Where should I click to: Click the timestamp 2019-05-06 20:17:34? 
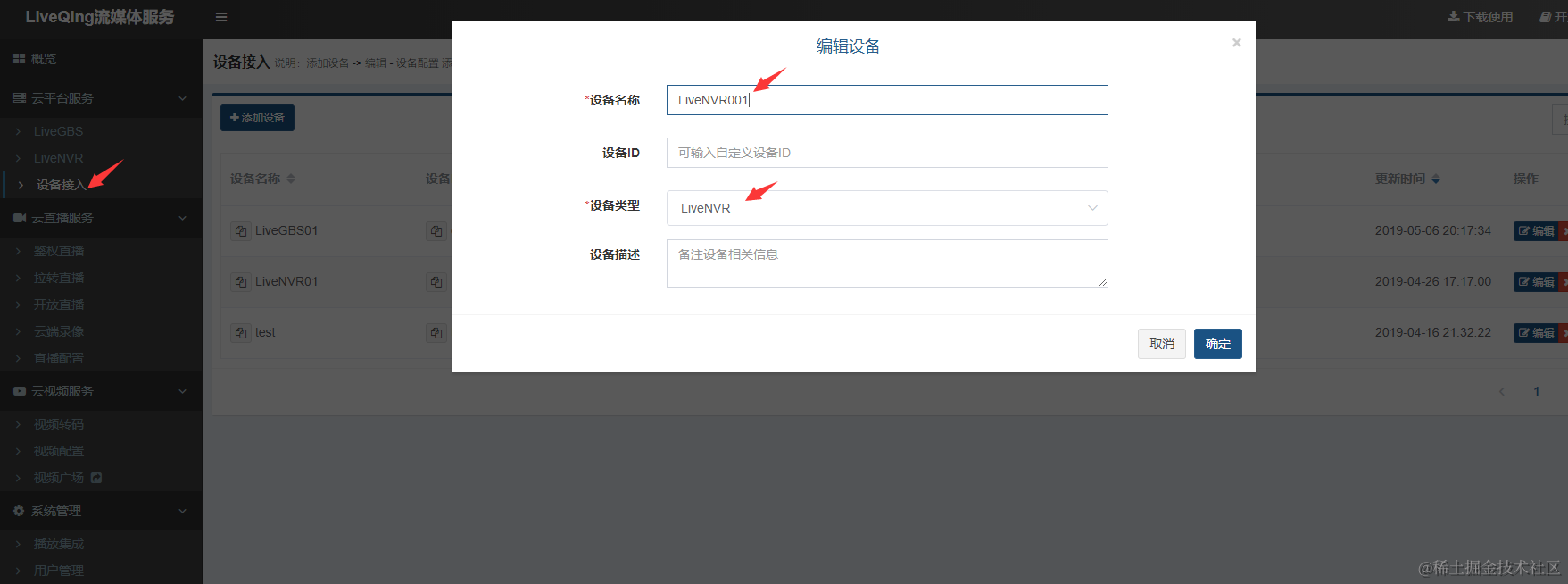click(x=1433, y=230)
